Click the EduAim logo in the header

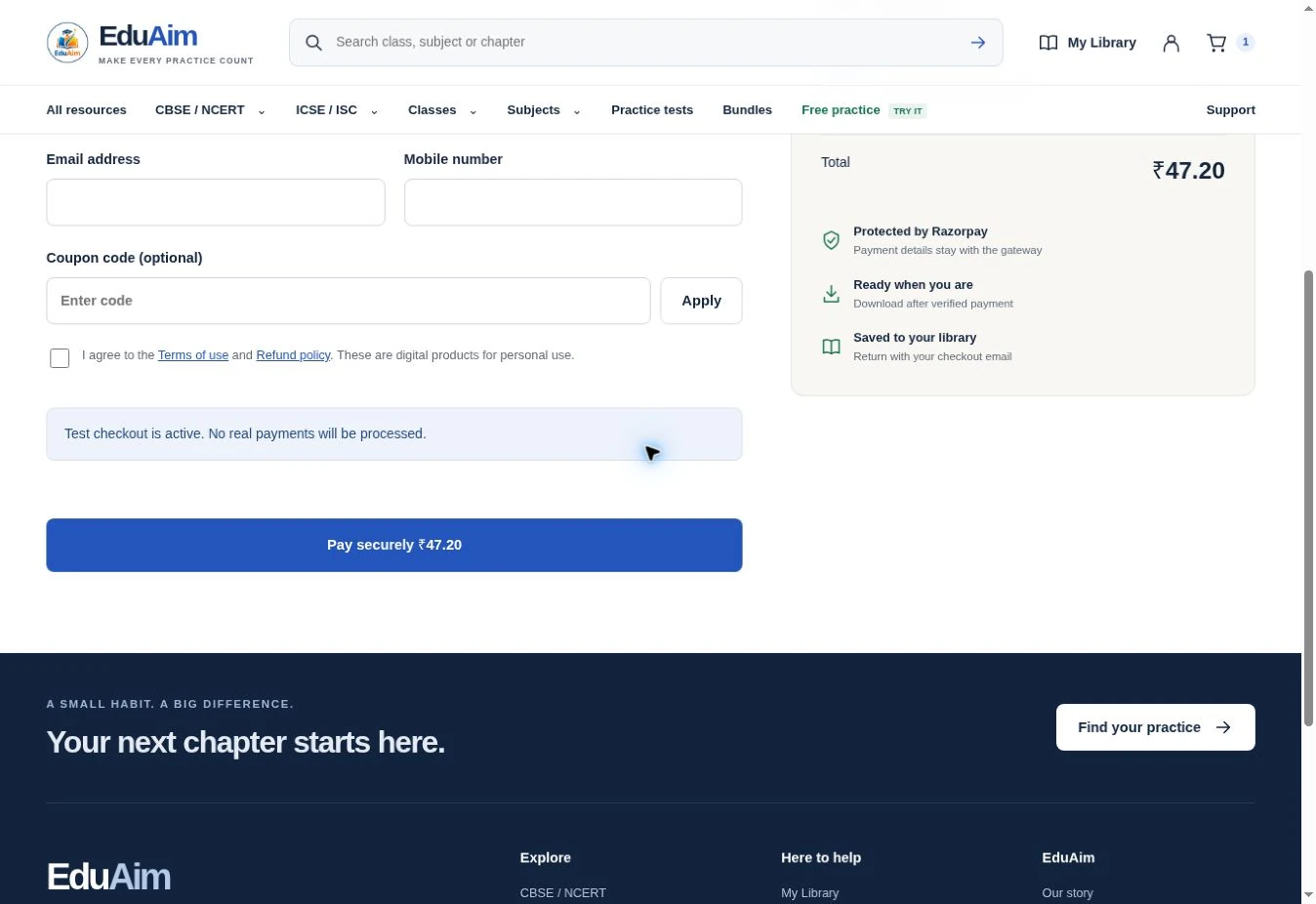[x=150, y=43]
